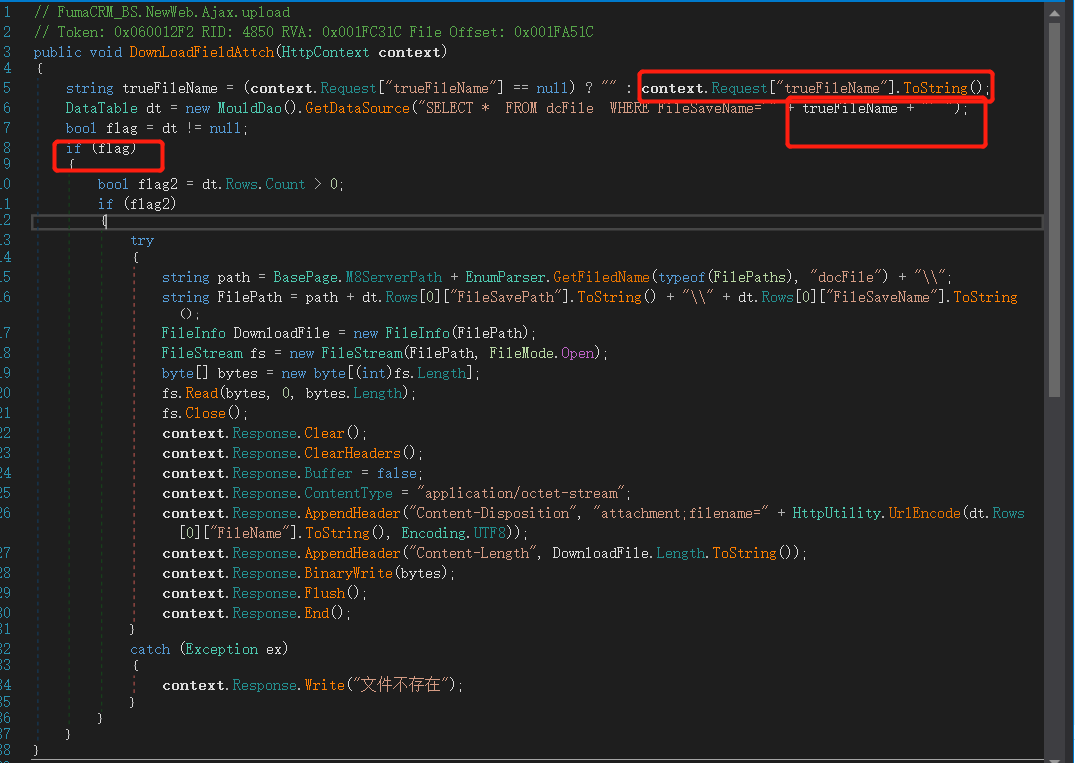Viewport: 1075px width, 763px height.
Task: Click the HttpContext parameter type
Action: point(325,52)
